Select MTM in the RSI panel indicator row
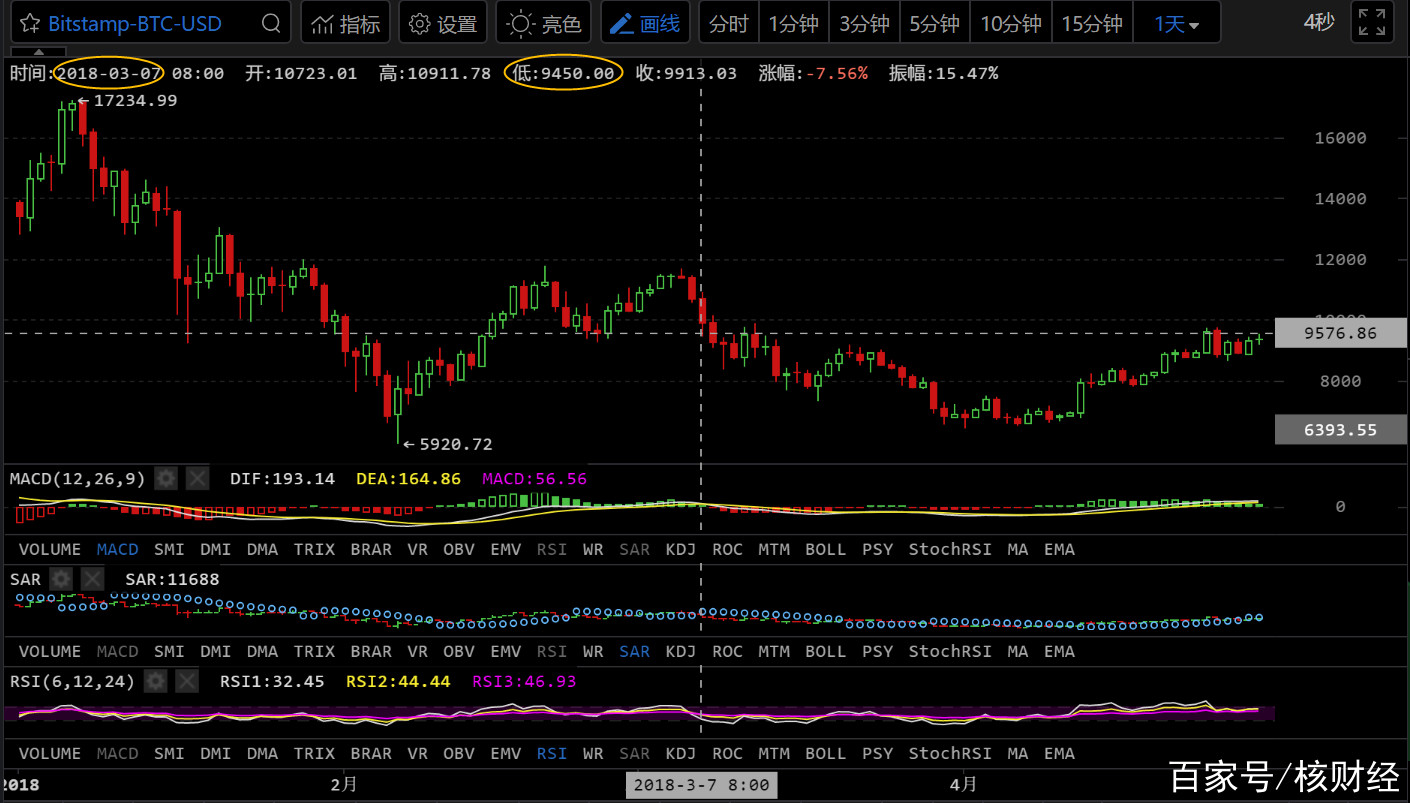The height and width of the screenshot is (803, 1410). 774,753
